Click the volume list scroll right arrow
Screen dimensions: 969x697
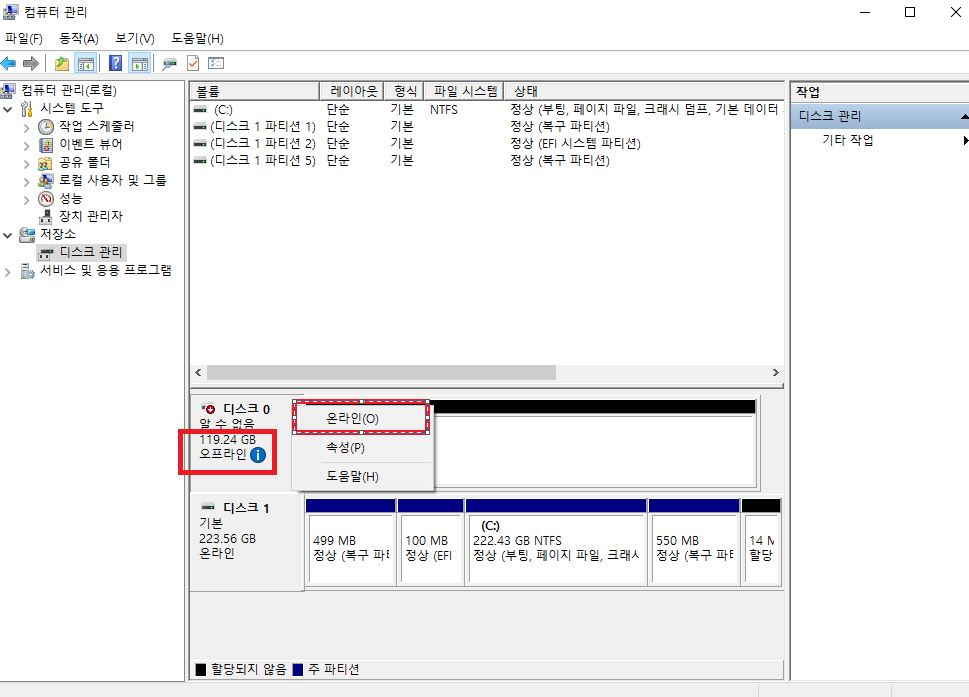point(776,373)
